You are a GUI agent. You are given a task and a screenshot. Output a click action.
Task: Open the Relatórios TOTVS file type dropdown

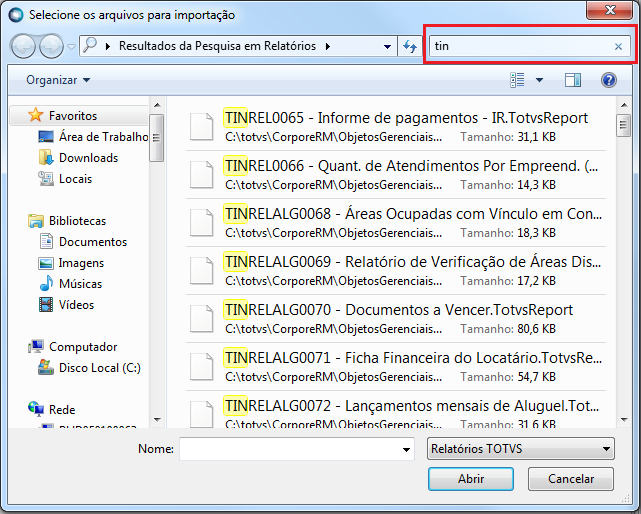coord(520,449)
